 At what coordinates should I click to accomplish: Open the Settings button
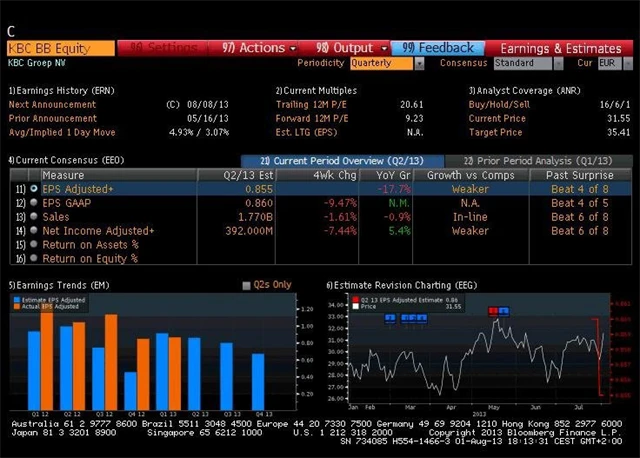164,47
